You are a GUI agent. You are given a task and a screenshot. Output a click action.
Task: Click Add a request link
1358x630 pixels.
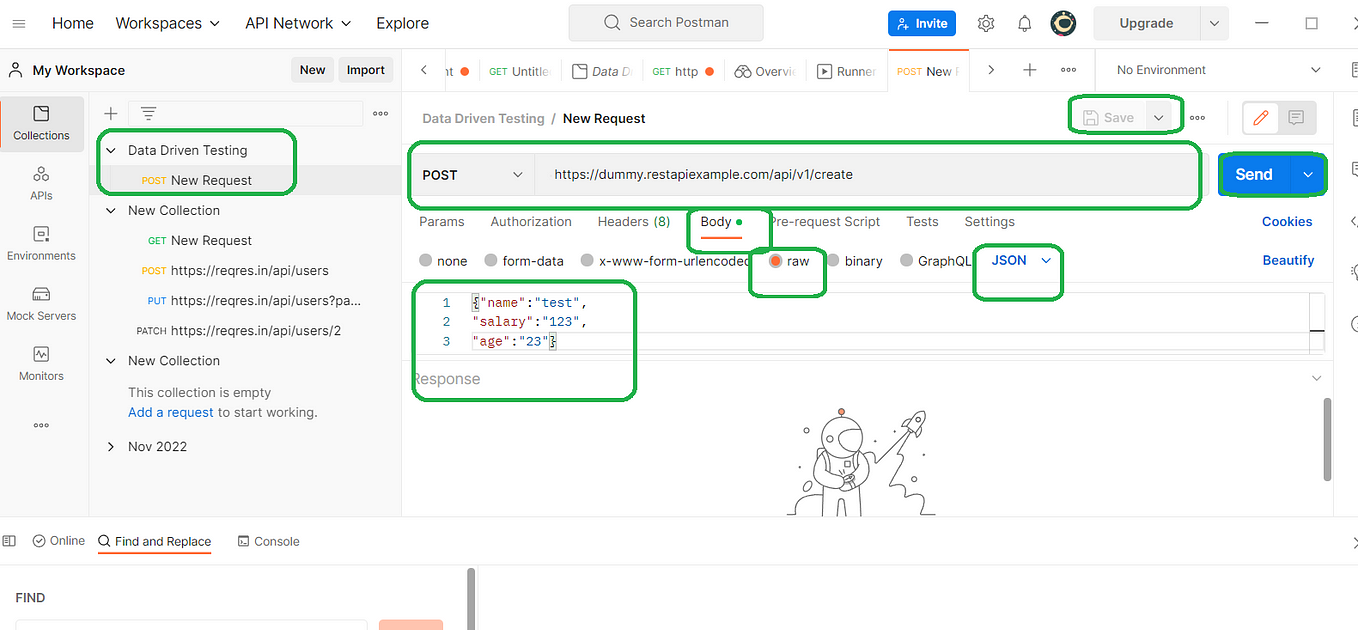[x=171, y=412]
